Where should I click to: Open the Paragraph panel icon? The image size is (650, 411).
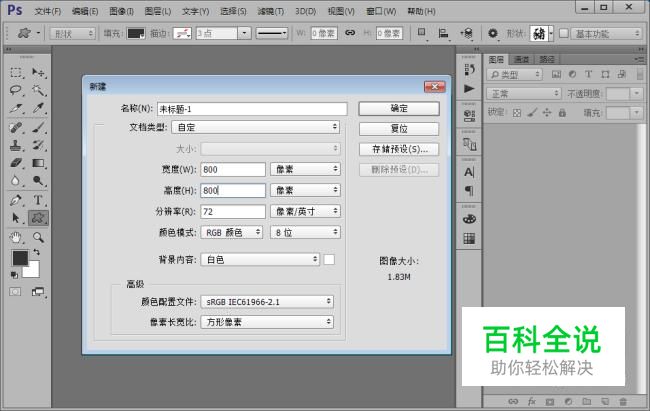click(x=469, y=190)
